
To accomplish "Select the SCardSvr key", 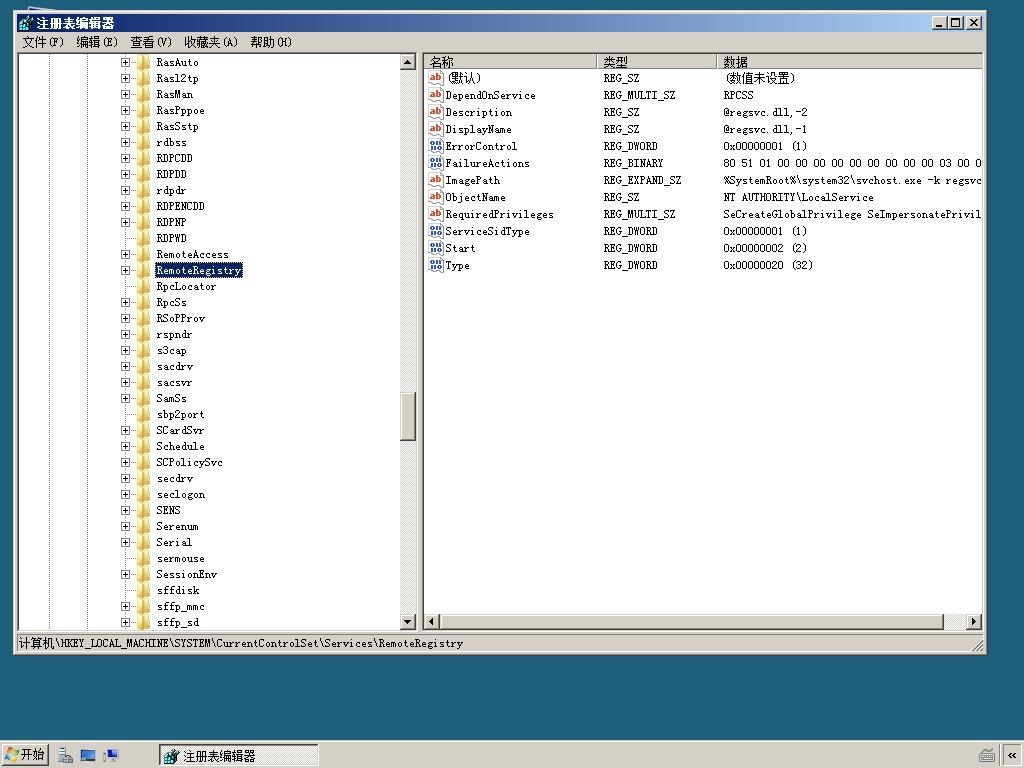I will point(180,430).
